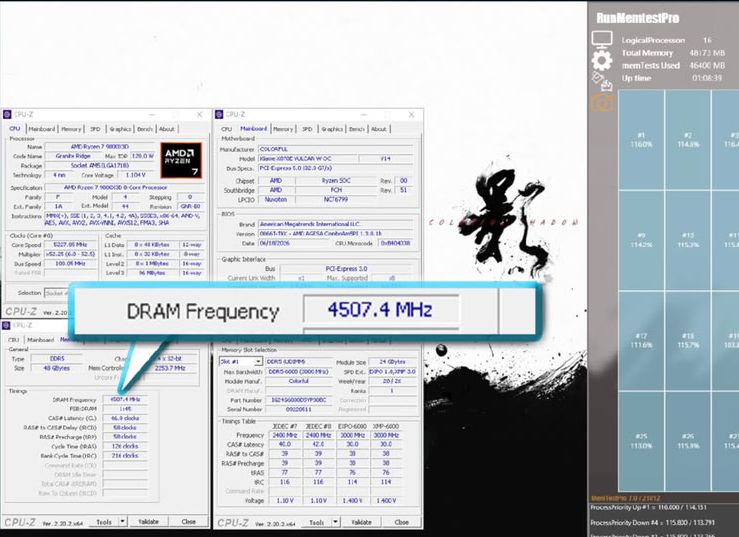739x537 pixels.
Task: Select About tab in CPU-Z Mainboard window
Action: (x=378, y=129)
